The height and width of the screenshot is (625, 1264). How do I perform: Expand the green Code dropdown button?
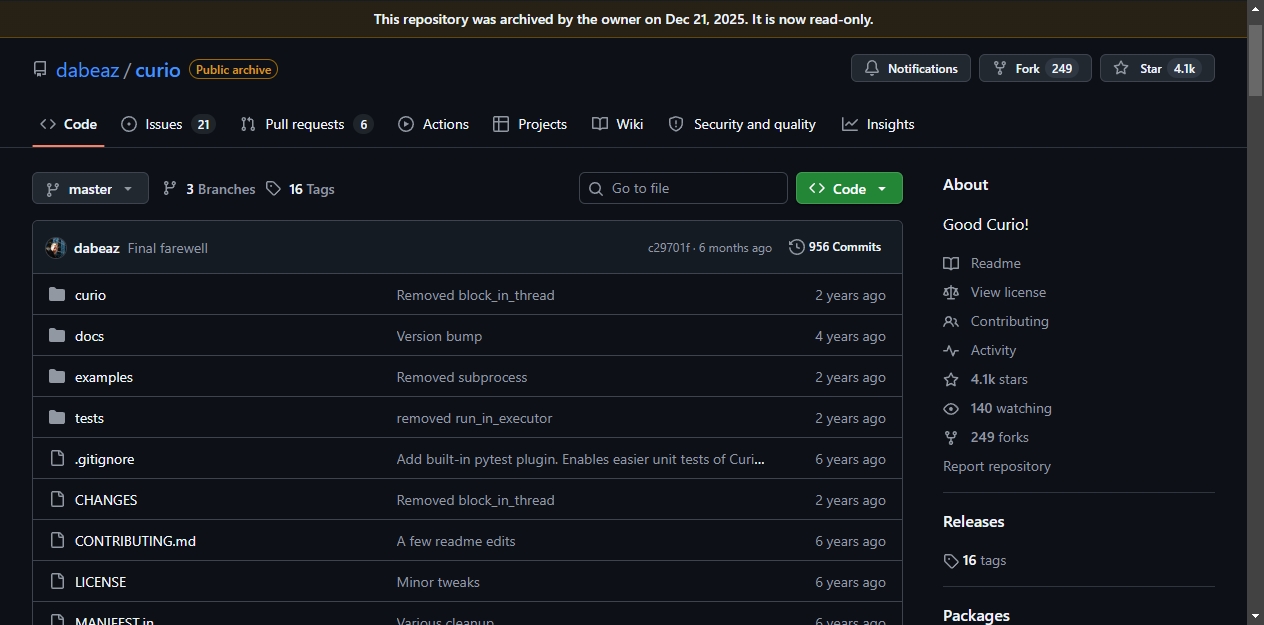[x=849, y=188]
